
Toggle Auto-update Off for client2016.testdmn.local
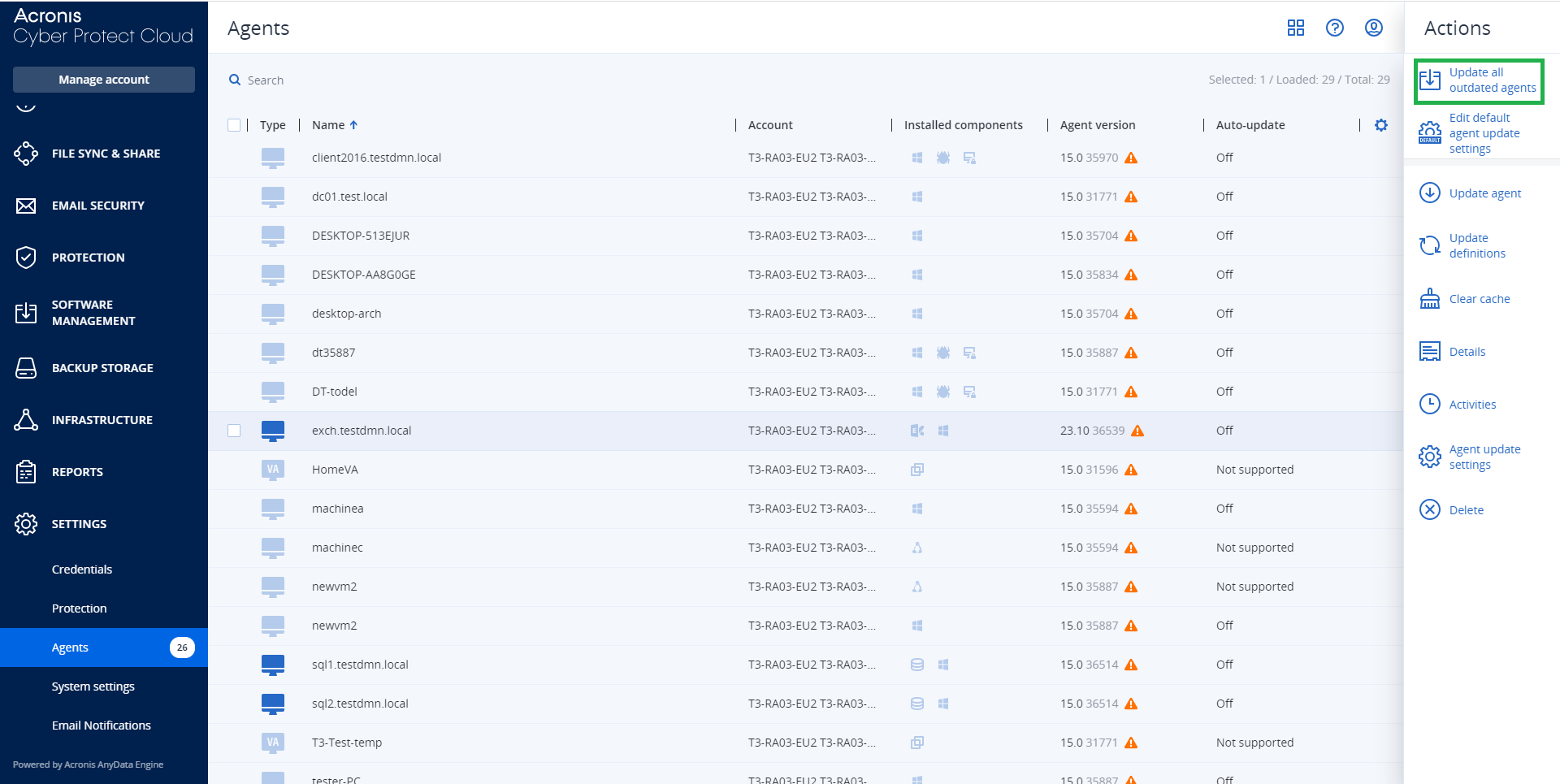coord(1224,158)
